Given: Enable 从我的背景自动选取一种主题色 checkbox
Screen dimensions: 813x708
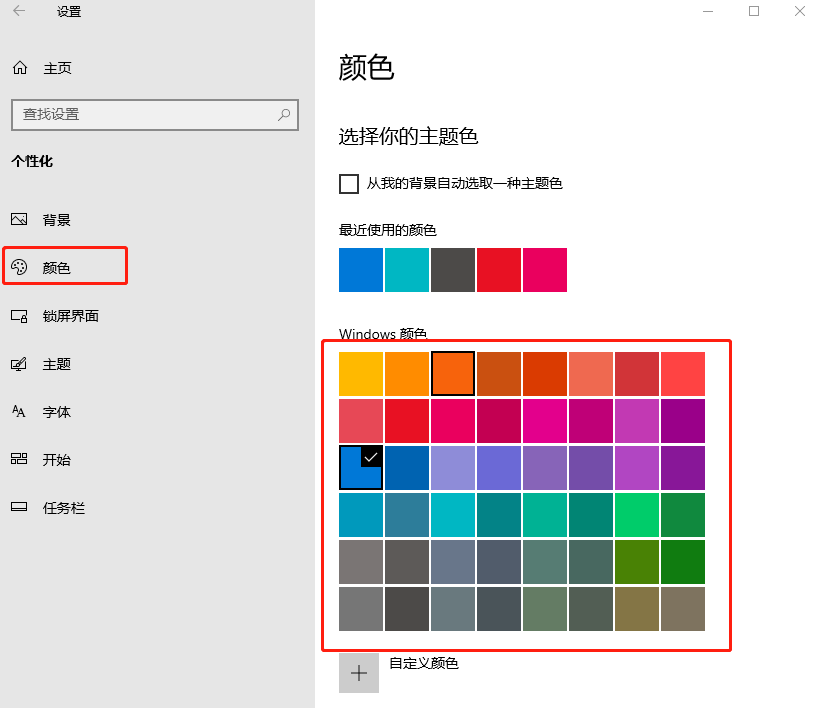Looking at the screenshot, I should point(349,184).
